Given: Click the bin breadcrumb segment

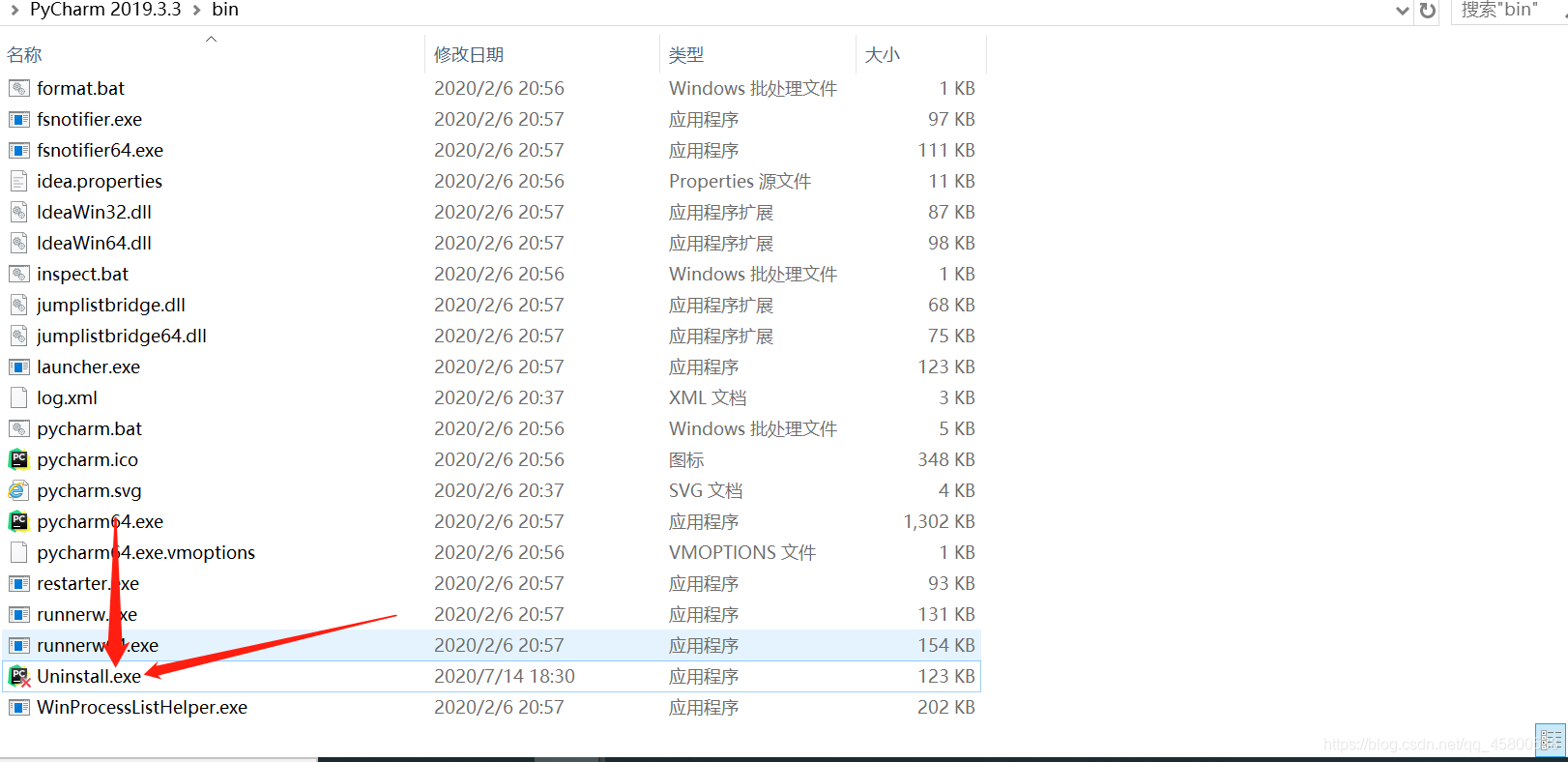Looking at the screenshot, I should click(x=225, y=10).
